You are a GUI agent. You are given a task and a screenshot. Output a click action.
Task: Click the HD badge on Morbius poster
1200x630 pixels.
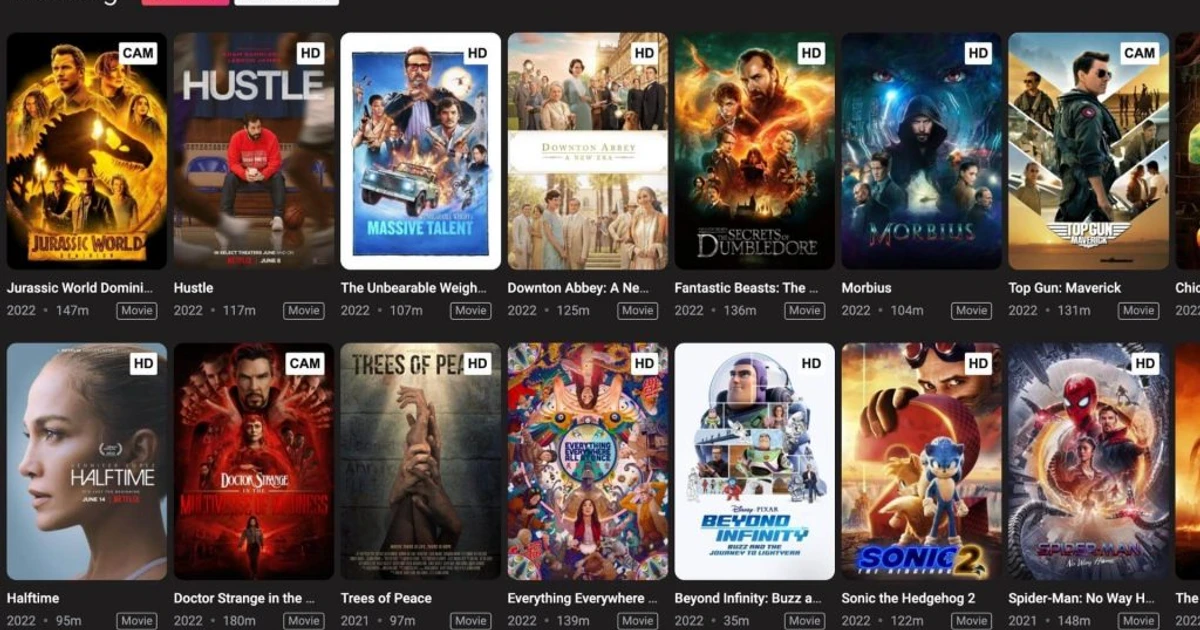[x=976, y=52]
